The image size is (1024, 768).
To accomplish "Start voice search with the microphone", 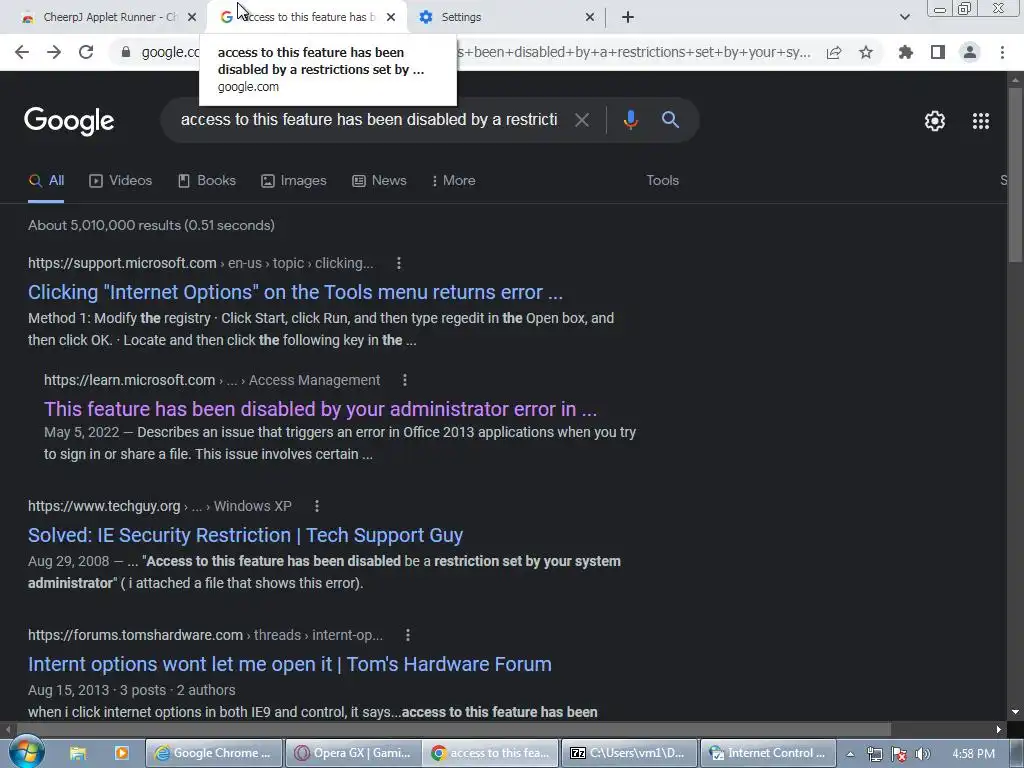I will [x=630, y=120].
